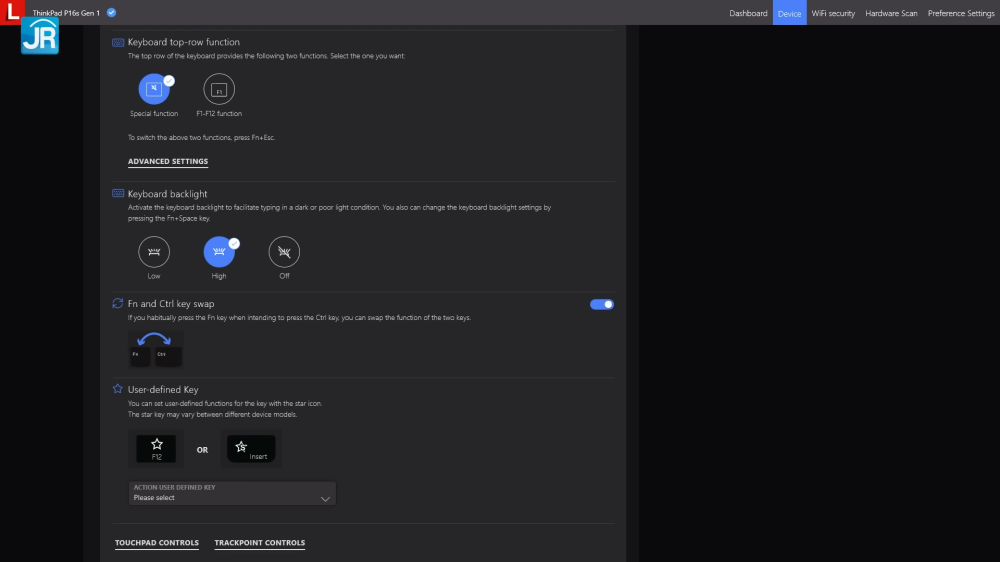The image size is (1000, 562).
Task: Click the blue verified checkmark beside ThinkPad P16s
Action: (112, 13)
